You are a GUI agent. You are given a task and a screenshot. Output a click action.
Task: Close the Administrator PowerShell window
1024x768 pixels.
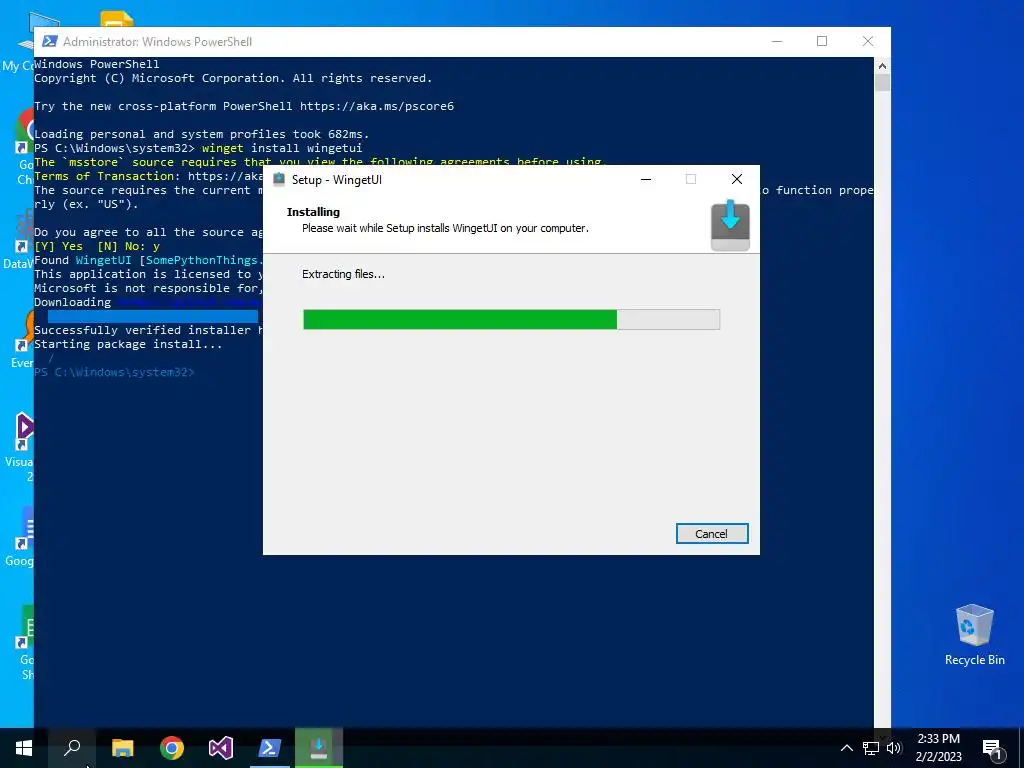coord(868,41)
